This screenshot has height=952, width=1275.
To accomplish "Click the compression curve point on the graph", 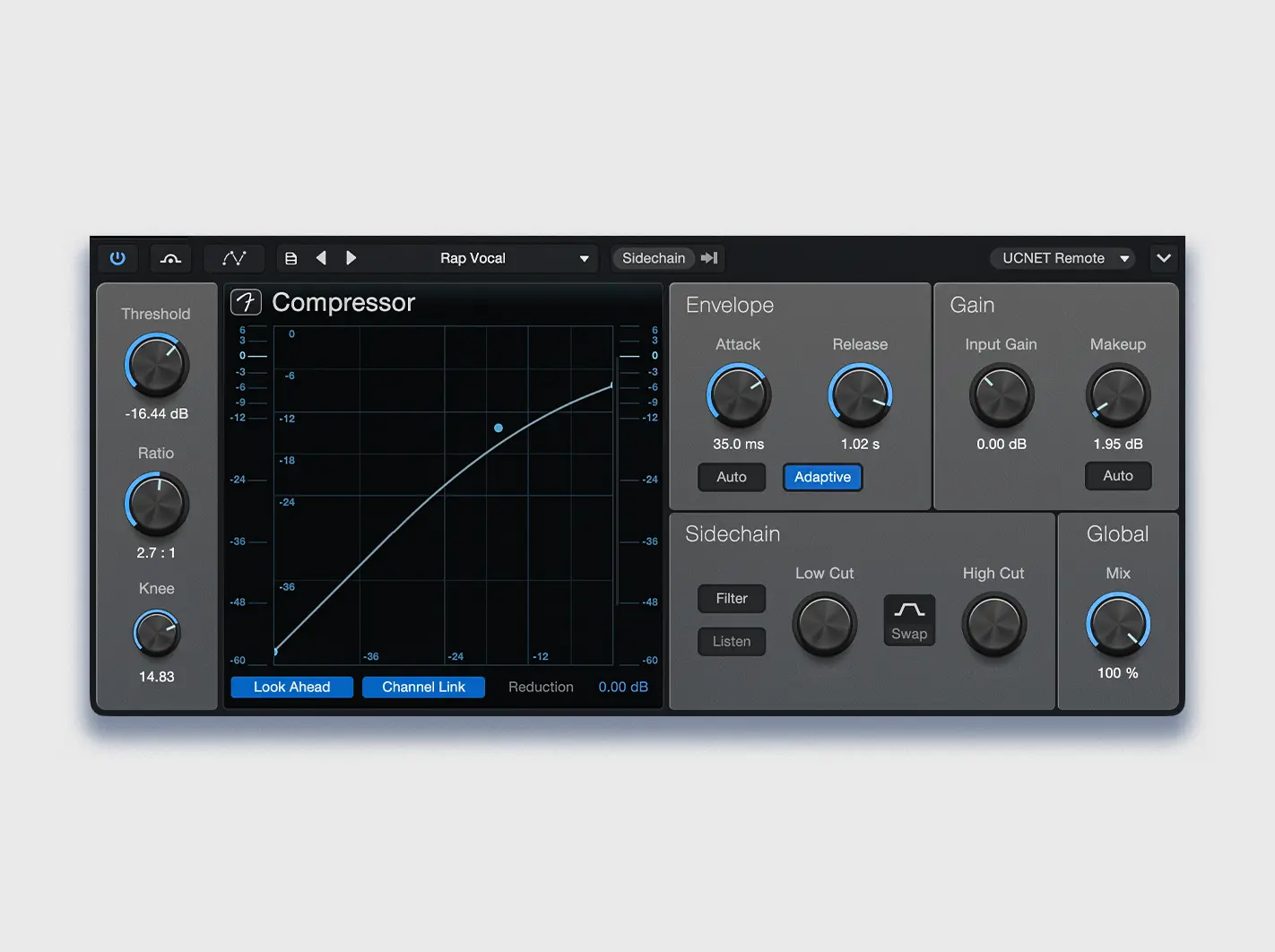I will pyautogui.click(x=499, y=428).
